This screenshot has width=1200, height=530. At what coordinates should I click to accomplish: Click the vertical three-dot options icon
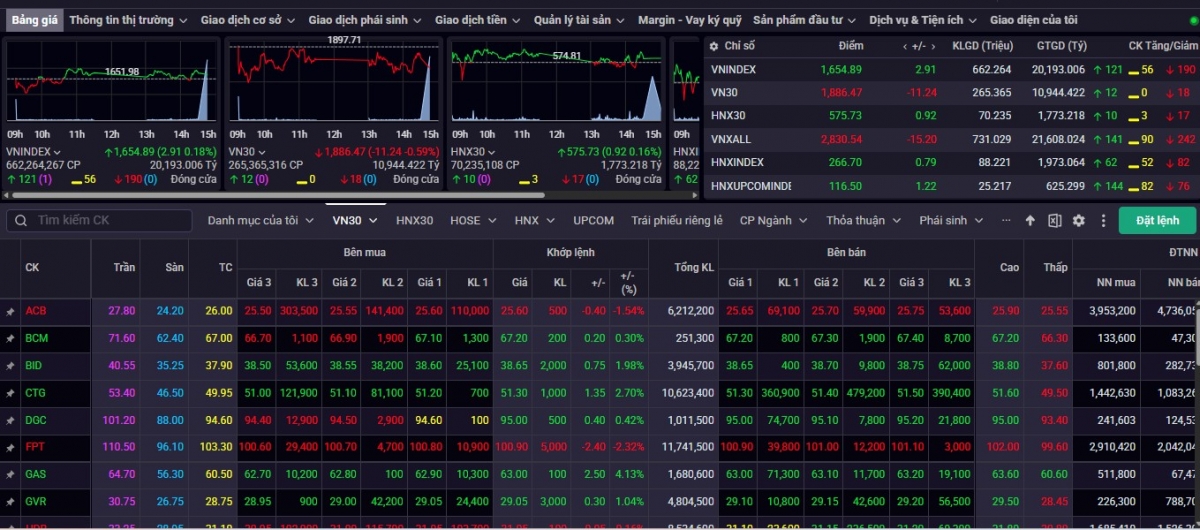pyautogui.click(x=1103, y=221)
